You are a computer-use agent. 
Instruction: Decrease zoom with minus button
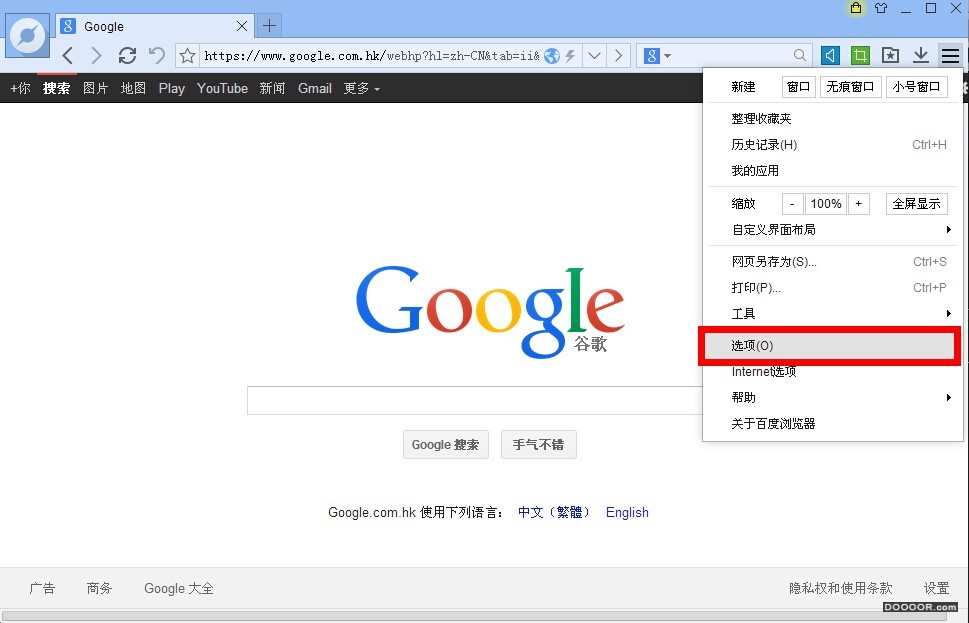click(x=792, y=204)
